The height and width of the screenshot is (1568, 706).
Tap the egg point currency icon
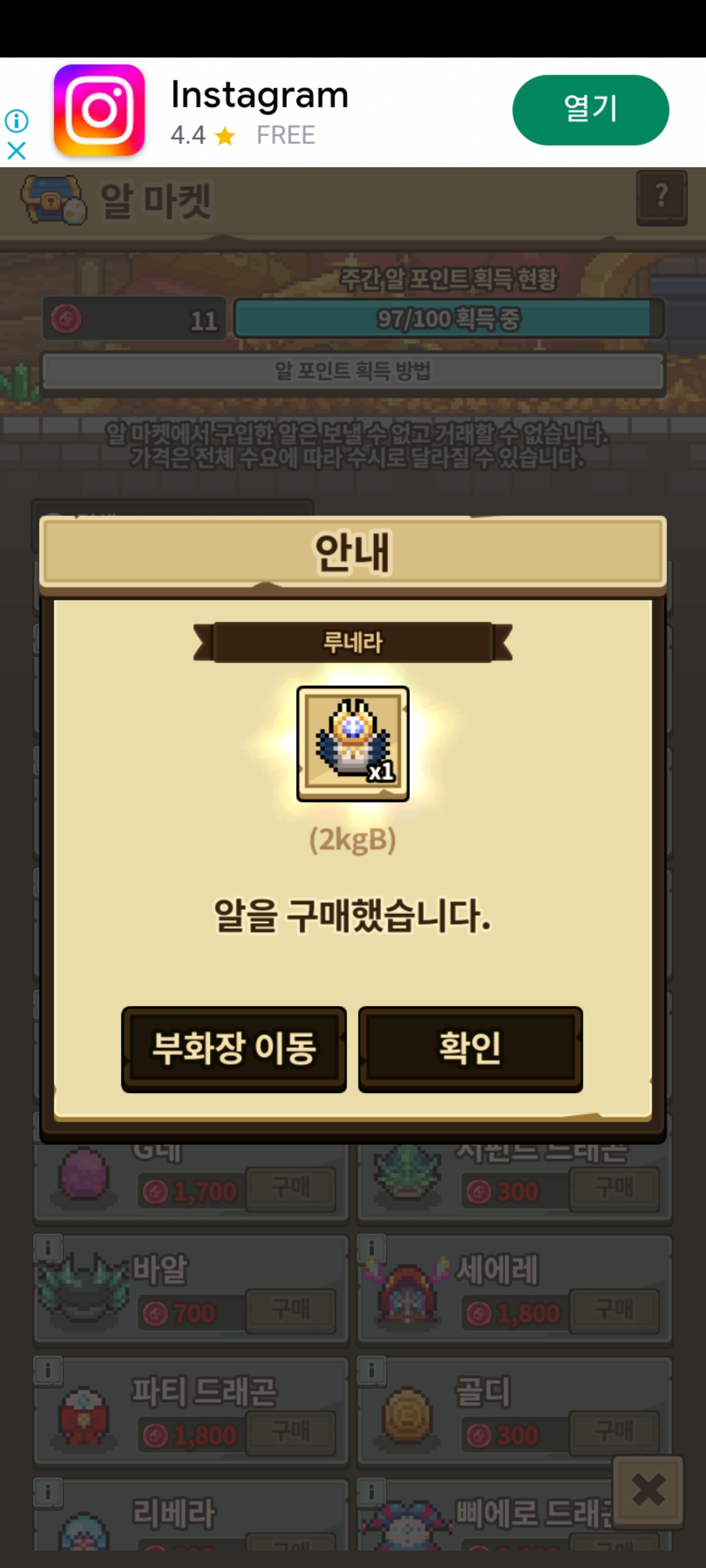click(x=66, y=319)
